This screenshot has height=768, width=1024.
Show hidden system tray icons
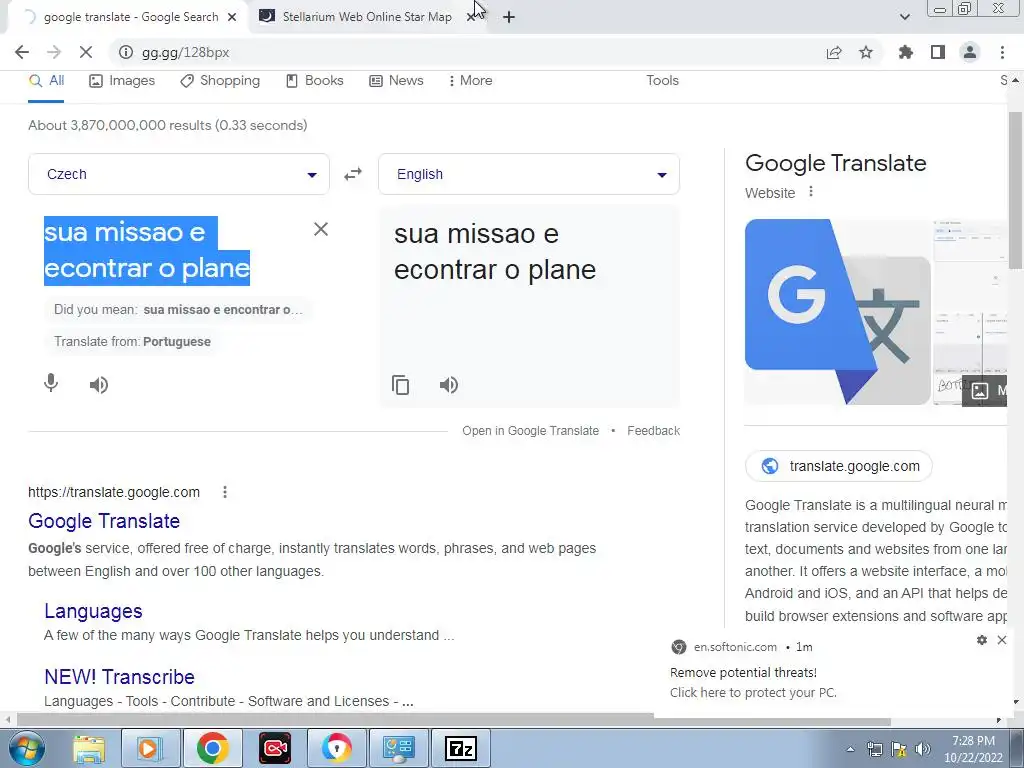(850, 750)
